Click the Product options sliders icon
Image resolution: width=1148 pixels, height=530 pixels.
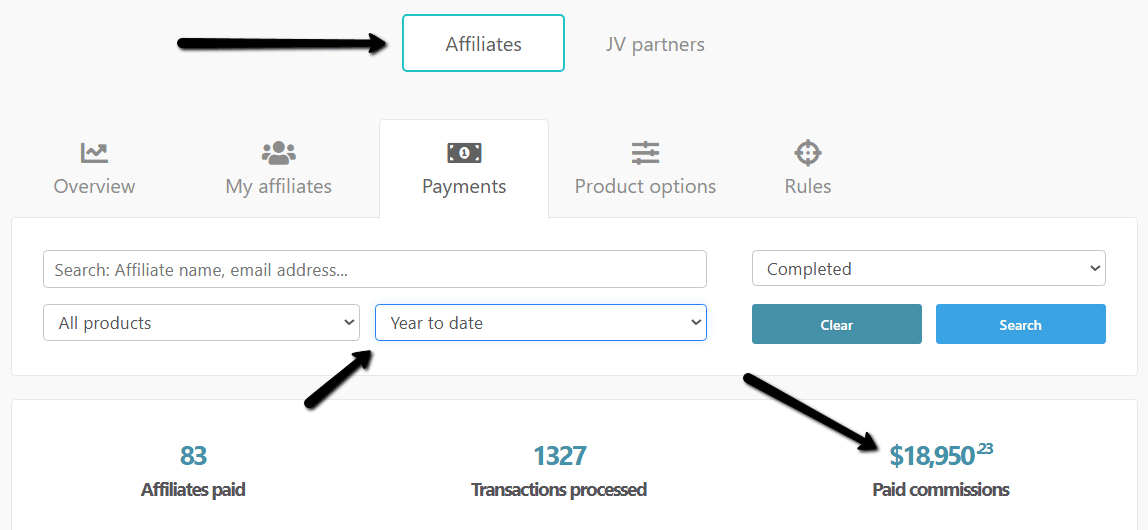point(645,153)
